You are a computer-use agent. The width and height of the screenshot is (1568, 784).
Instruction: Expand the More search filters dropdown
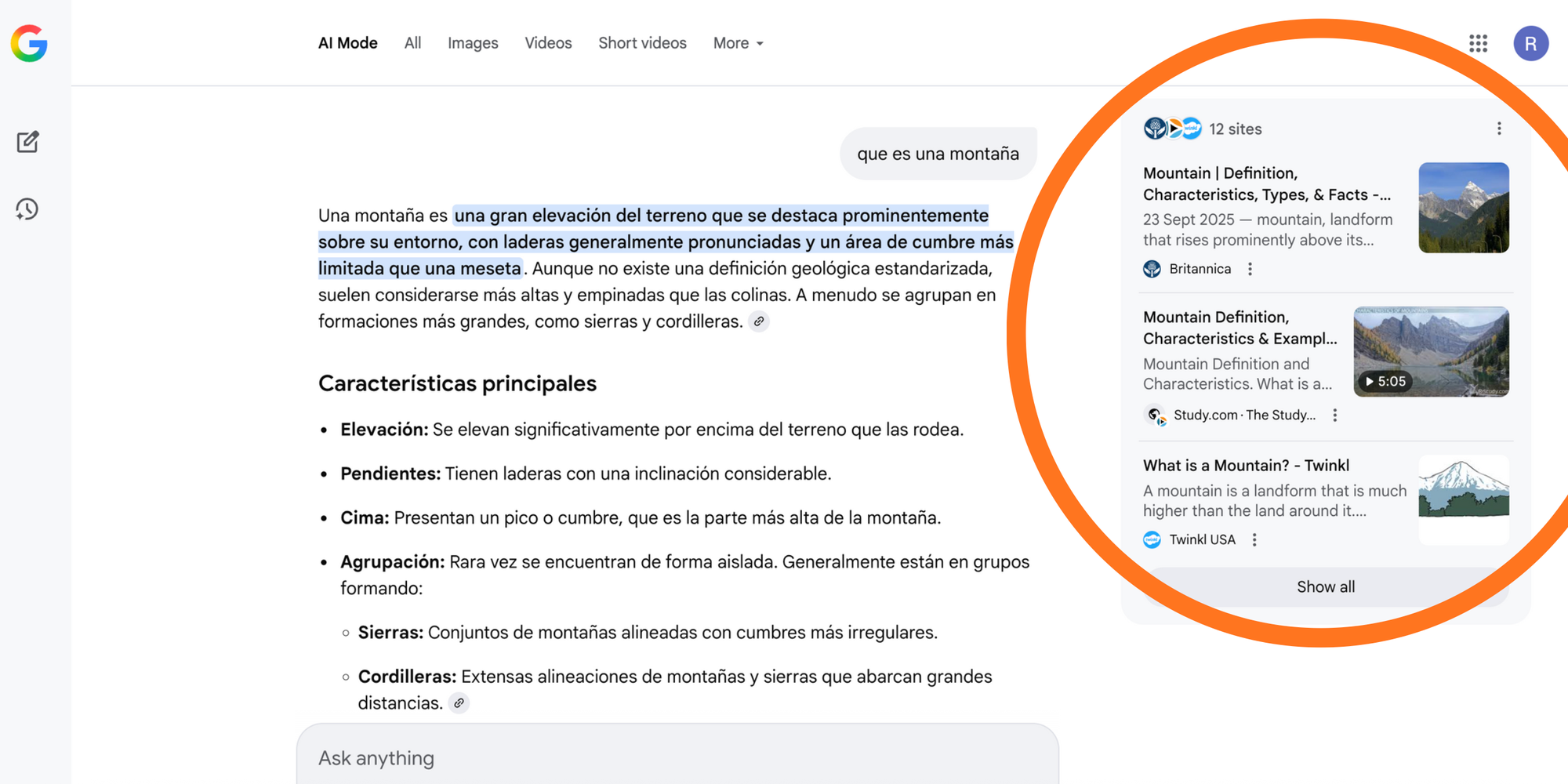click(x=738, y=43)
